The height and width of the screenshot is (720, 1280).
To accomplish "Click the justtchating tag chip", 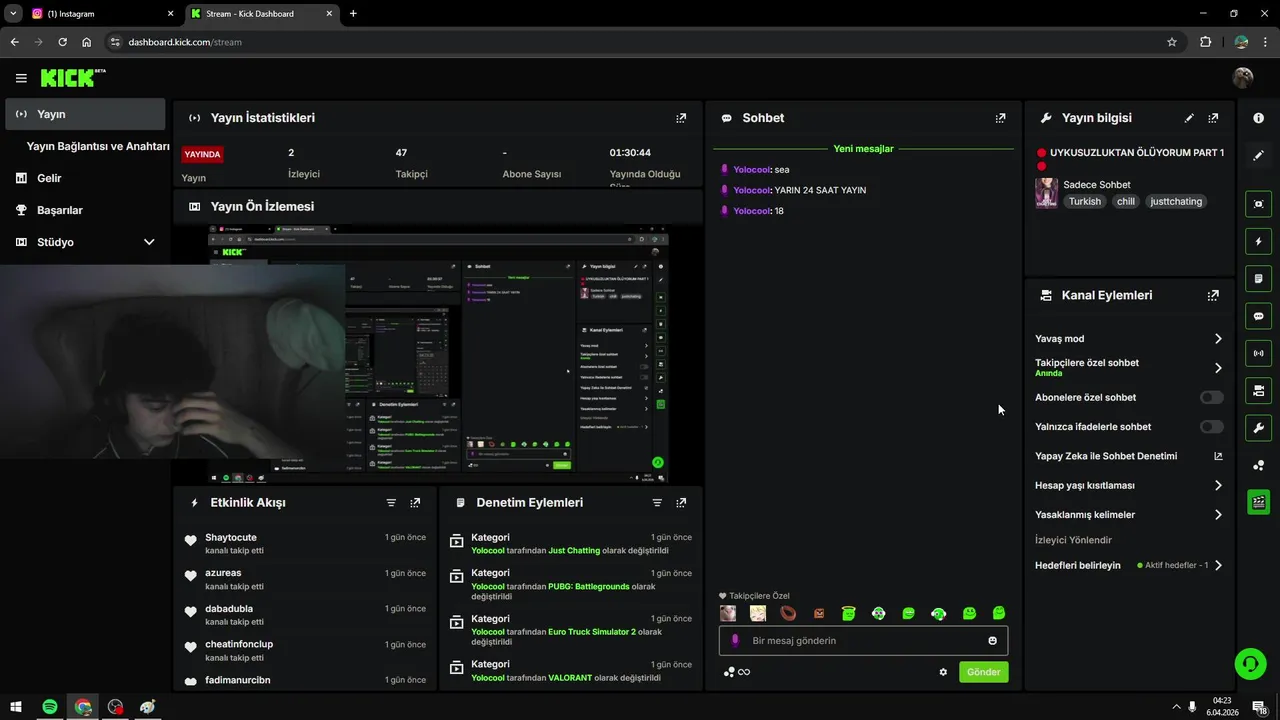I will coord(1176,201).
